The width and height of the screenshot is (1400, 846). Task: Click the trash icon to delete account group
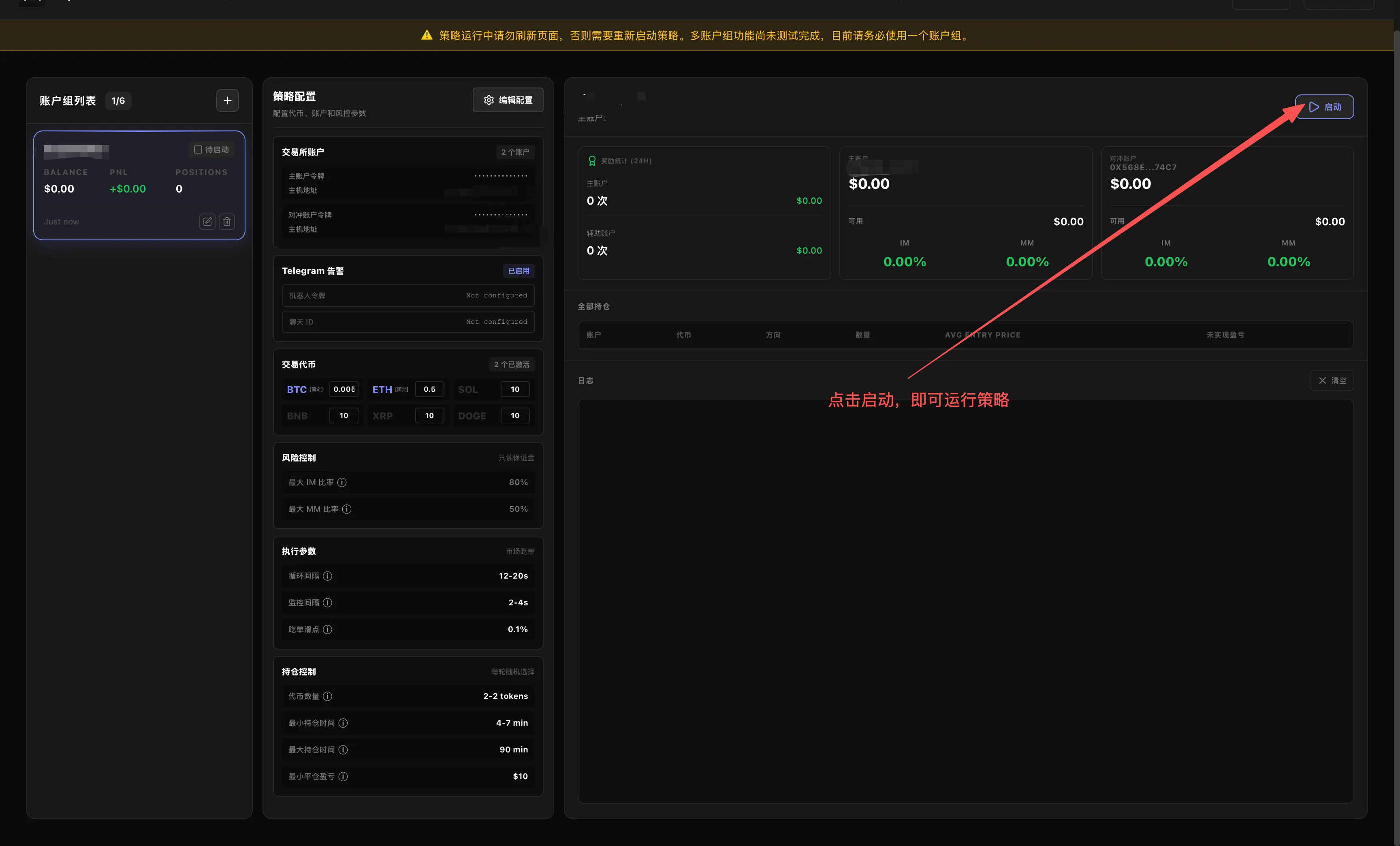pyautogui.click(x=227, y=222)
